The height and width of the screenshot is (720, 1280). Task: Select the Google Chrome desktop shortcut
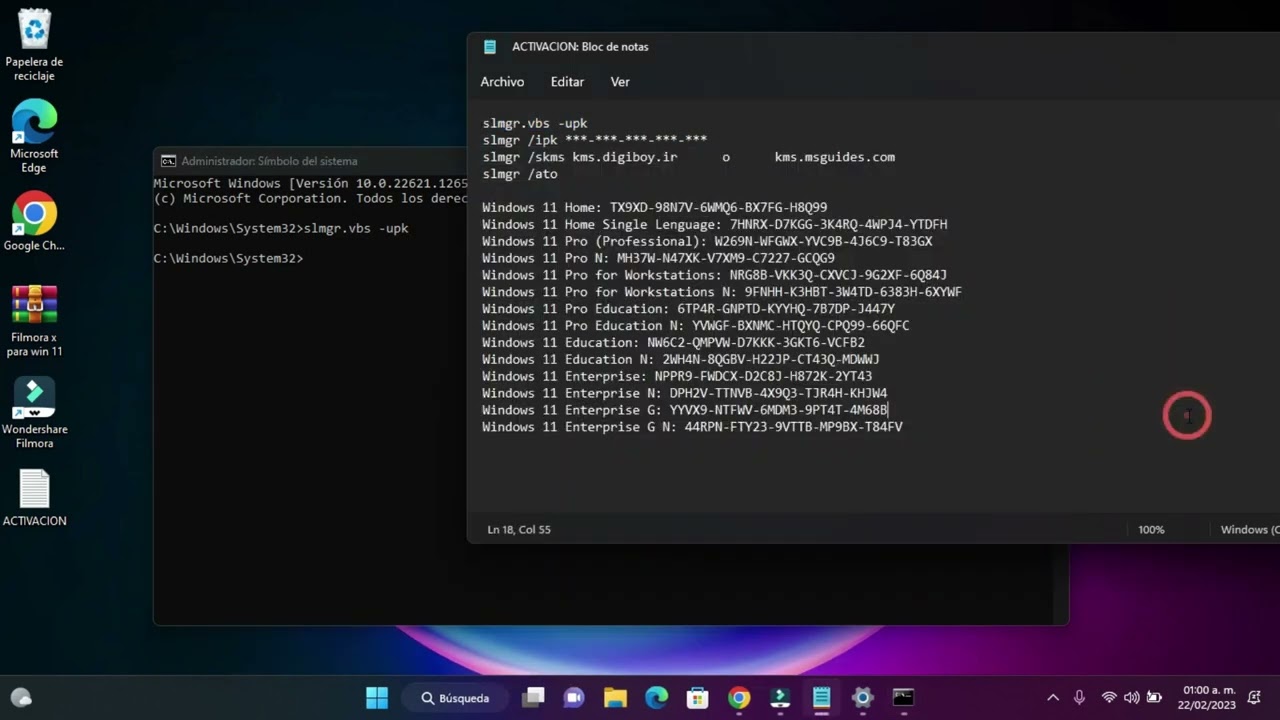click(x=34, y=222)
